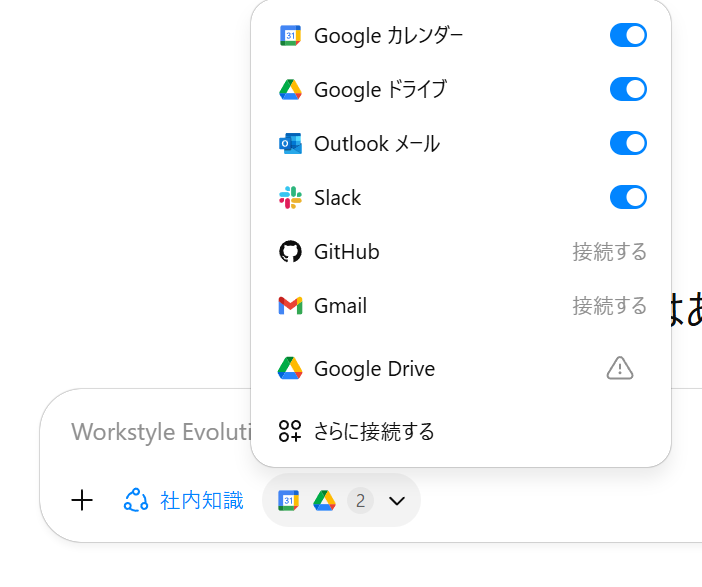Click the calendar icon in the connector pill
Viewport: 702px width, 587px height.
pos(289,500)
